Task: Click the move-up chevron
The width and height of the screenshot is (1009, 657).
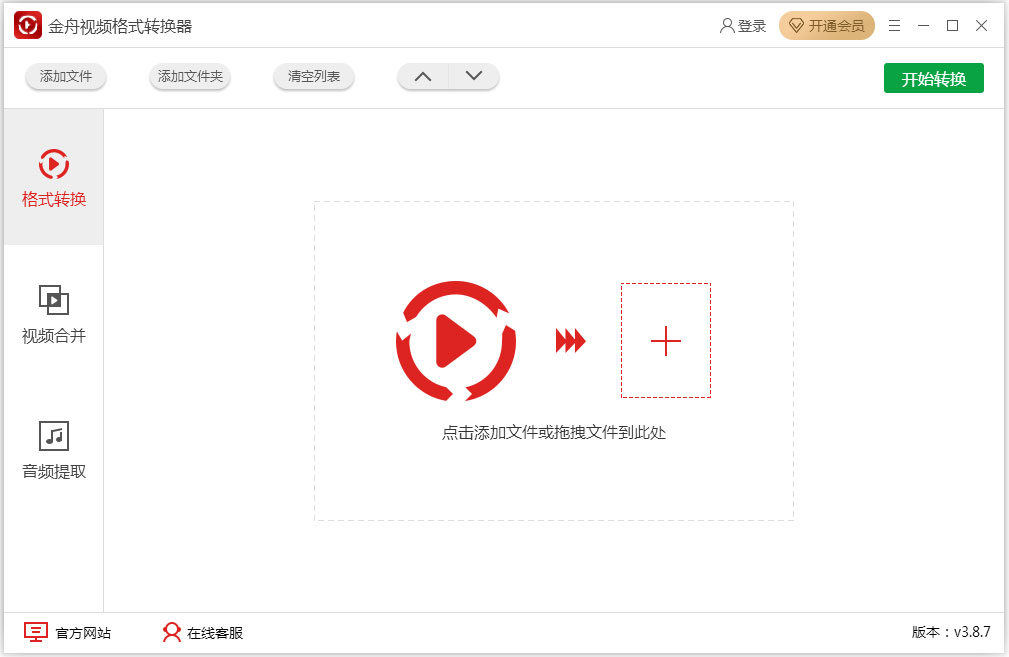Action: [x=423, y=75]
